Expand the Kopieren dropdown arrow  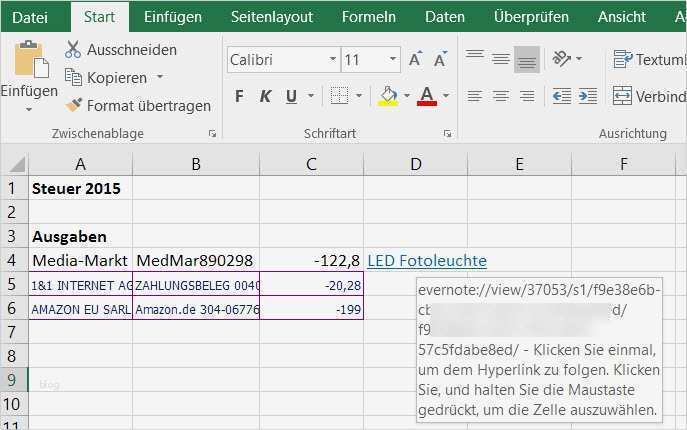(x=160, y=77)
